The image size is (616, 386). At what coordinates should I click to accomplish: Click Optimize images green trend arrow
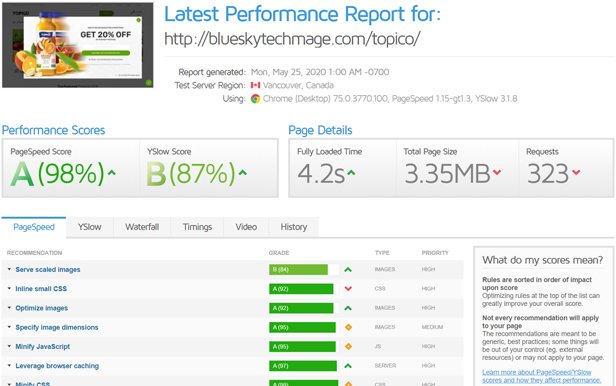[348, 308]
